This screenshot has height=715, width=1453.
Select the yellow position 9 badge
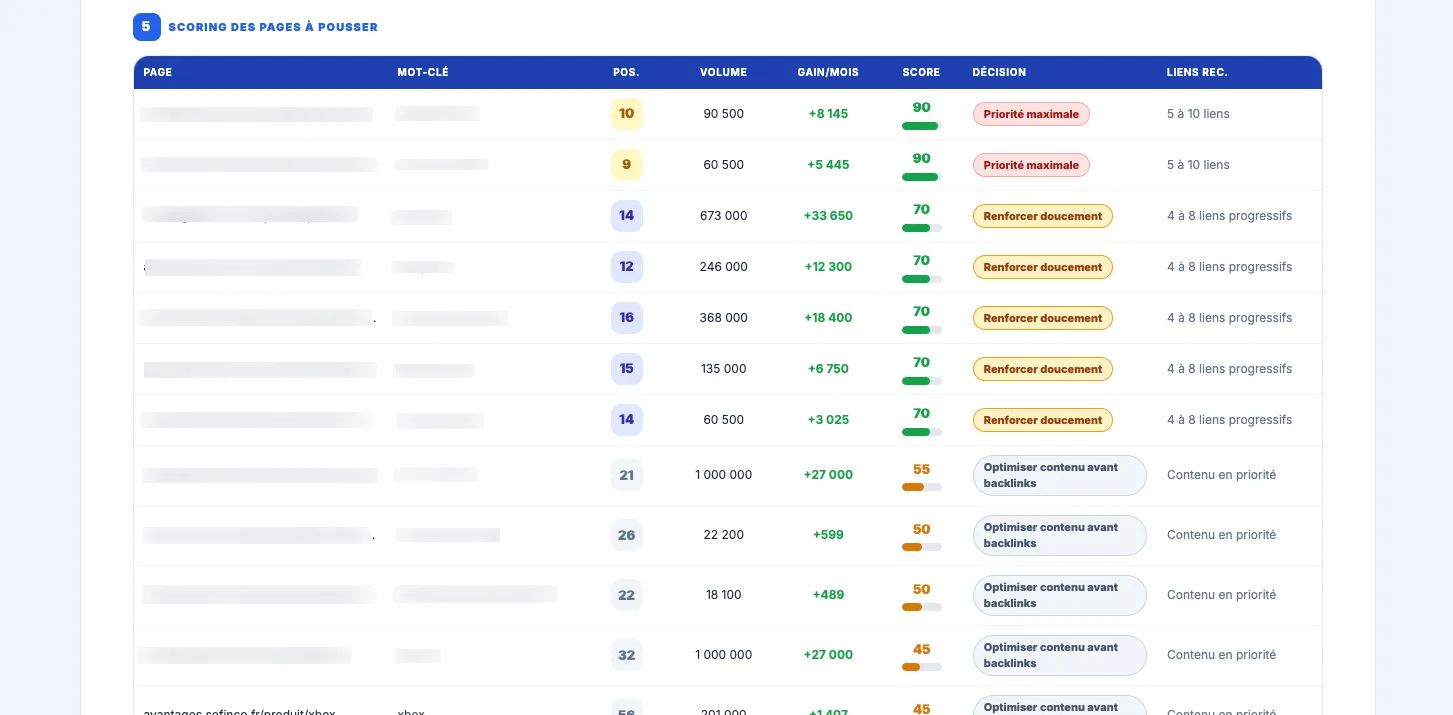[x=627, y=165]
